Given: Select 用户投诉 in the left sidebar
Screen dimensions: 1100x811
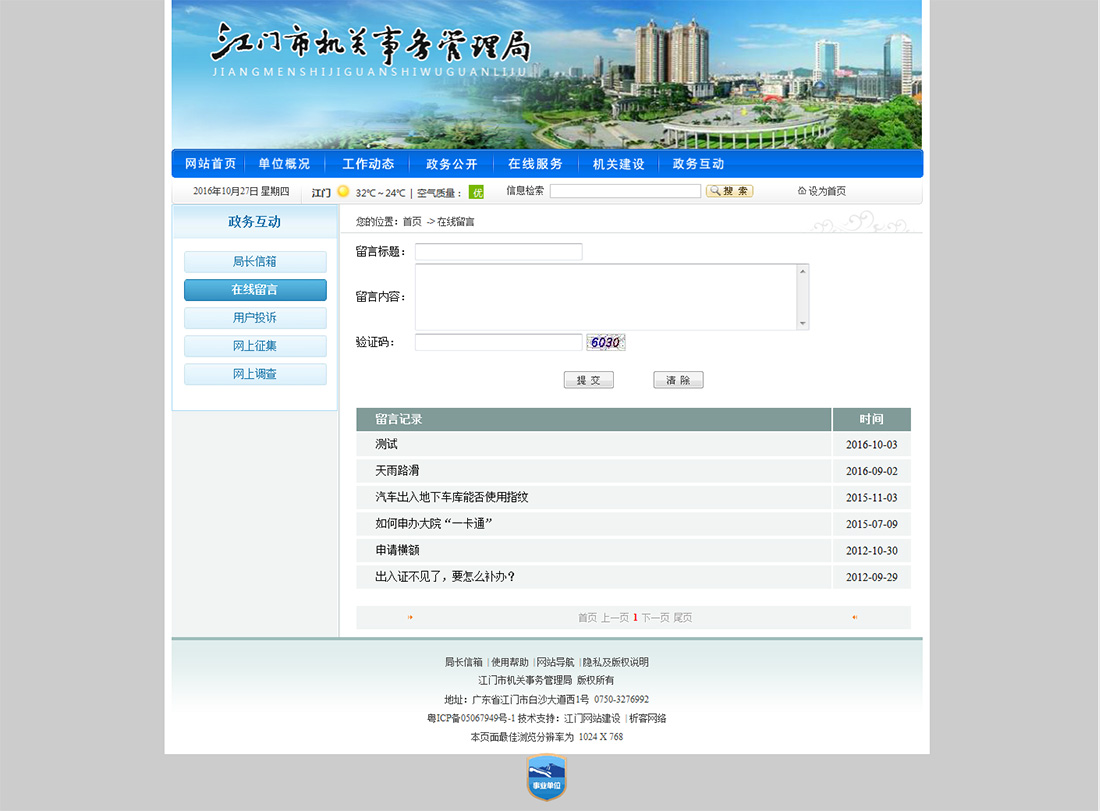Looking at the screenshot, I should point(255,318).
